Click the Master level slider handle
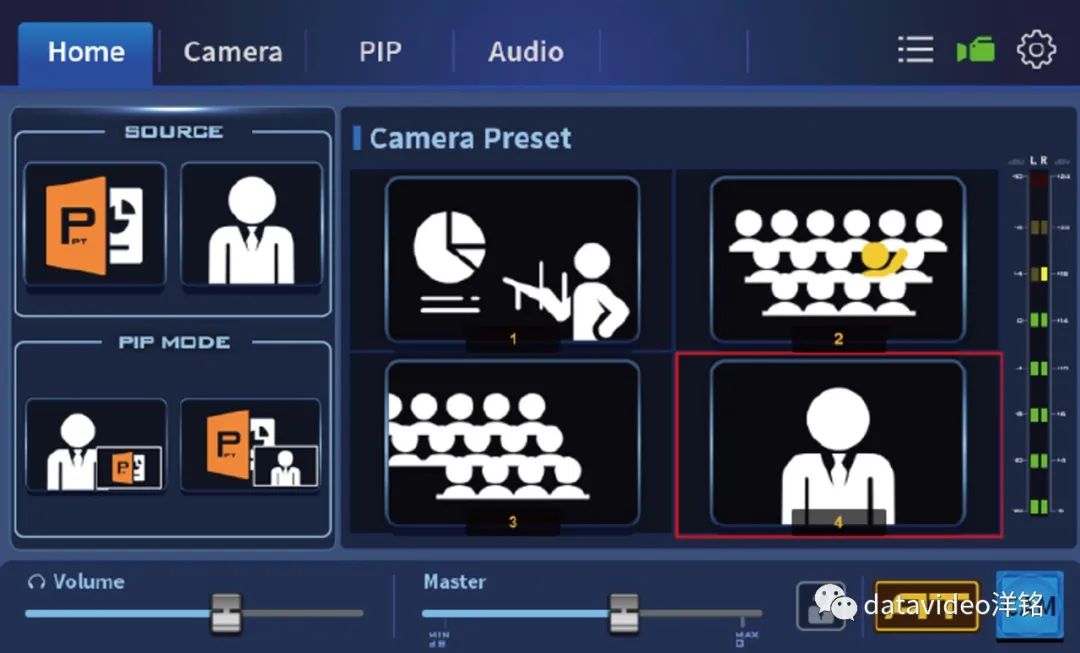 tap(624, 613)
